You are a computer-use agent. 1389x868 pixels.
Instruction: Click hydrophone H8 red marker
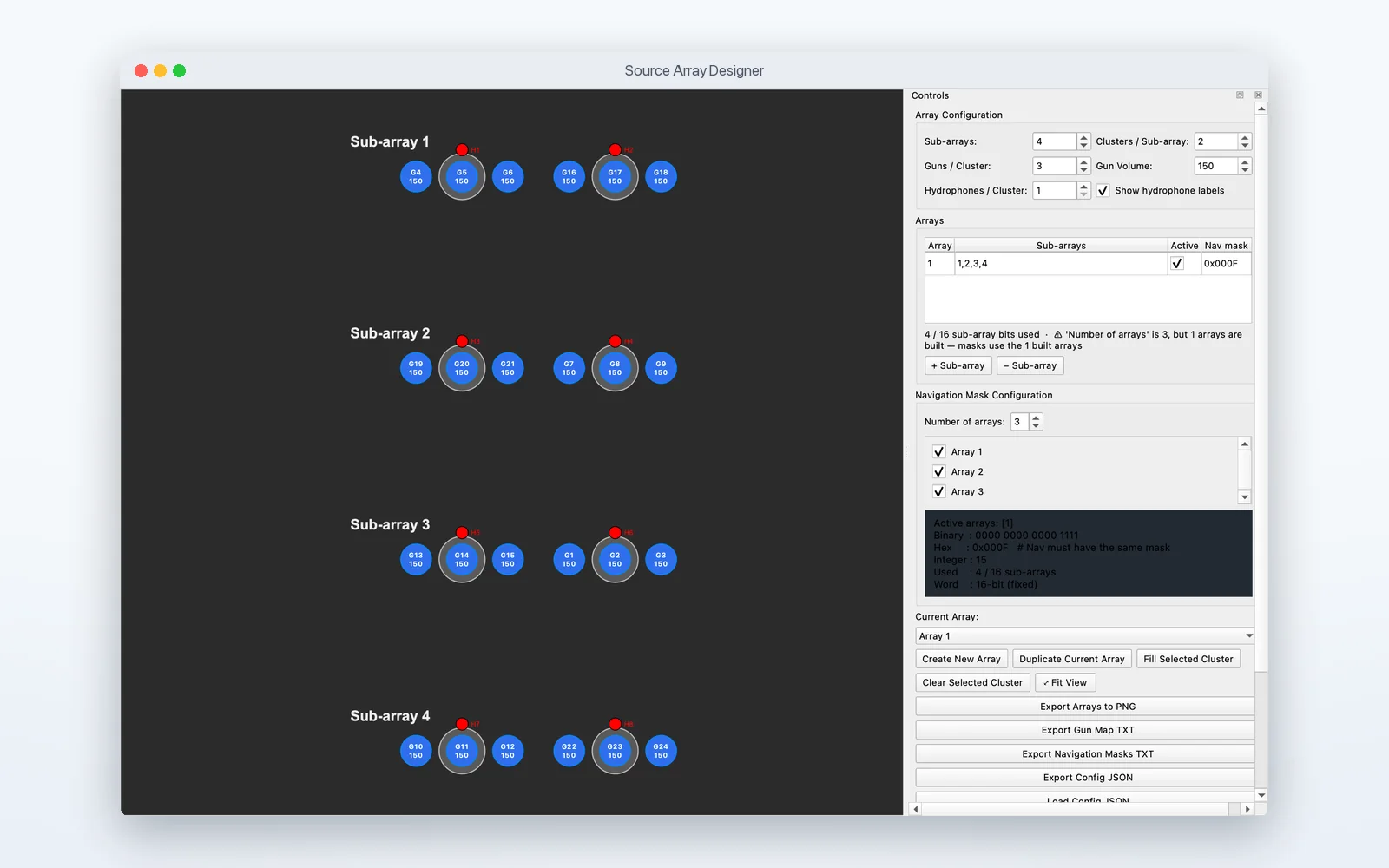(x=615, y=724)
